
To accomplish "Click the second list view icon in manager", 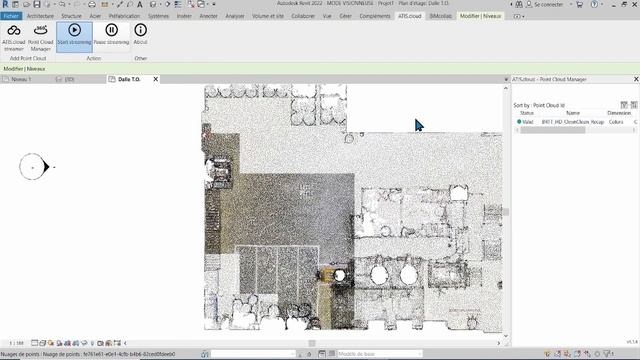I will pyautogui.click(x=633, y=105).
